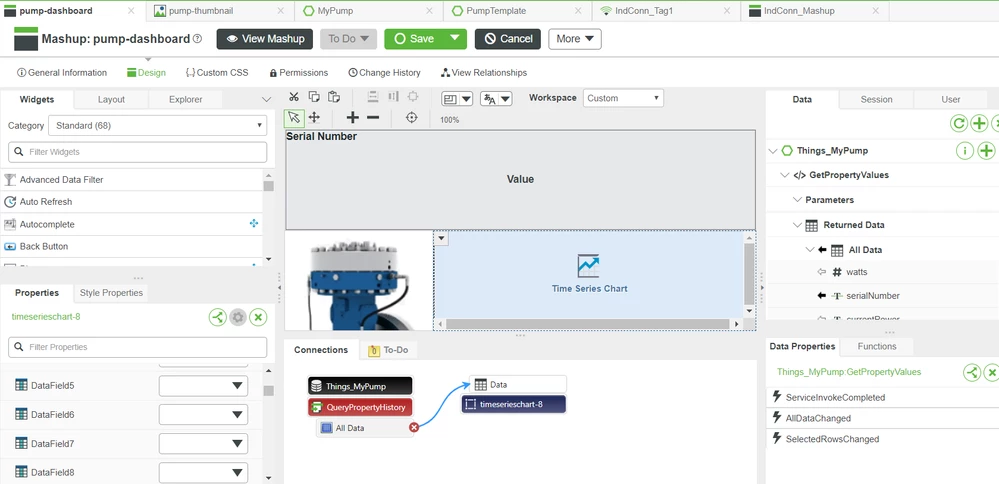999x484 pixels.
Task: Click the layout view icon dropdown
Action: (x=457, y=99)
